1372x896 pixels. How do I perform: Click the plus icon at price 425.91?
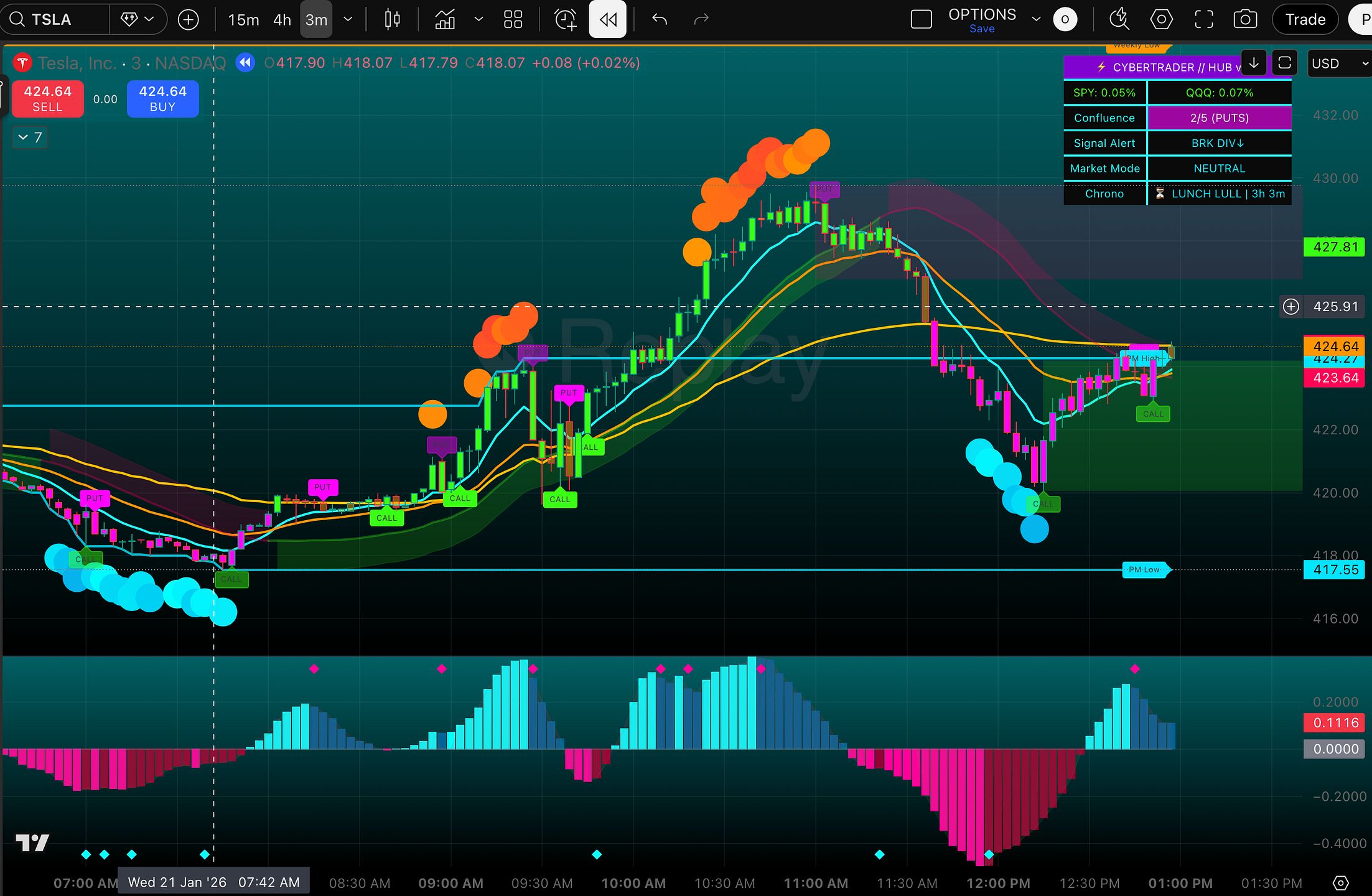(1291, 307)
